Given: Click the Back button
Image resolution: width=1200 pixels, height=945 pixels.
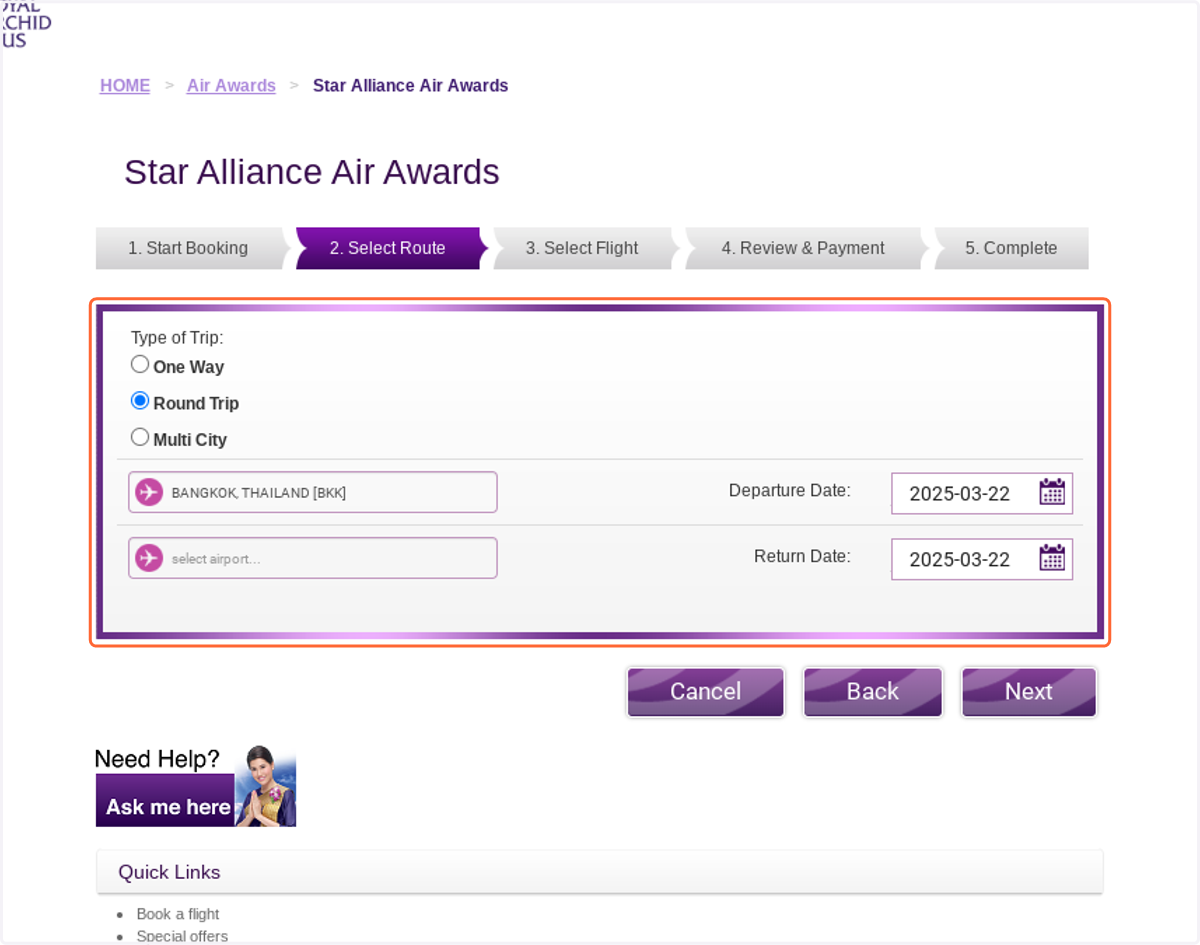Looking at the screenshot, I should (873, 692).
